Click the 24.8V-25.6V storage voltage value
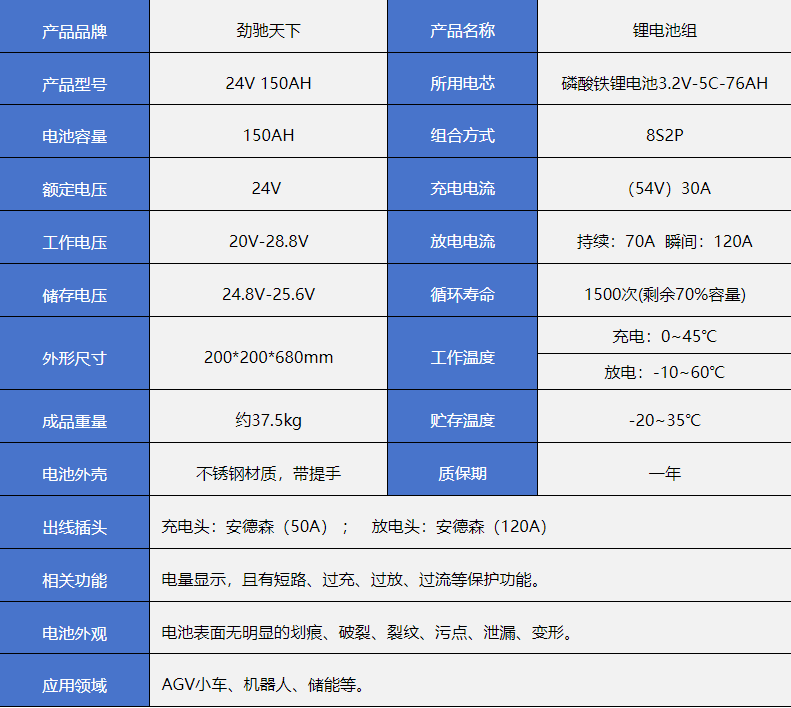The image size is (791, 708). 268,294
